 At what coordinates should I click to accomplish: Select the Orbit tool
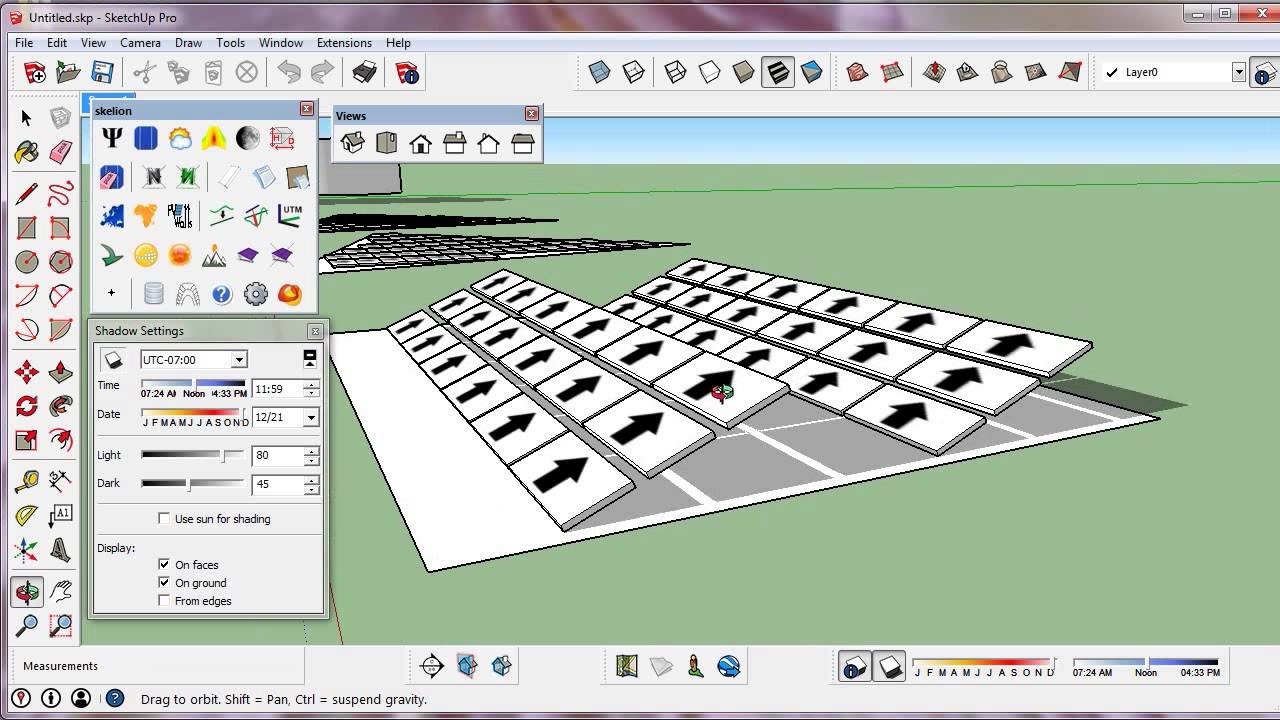(x=27, y=592)
